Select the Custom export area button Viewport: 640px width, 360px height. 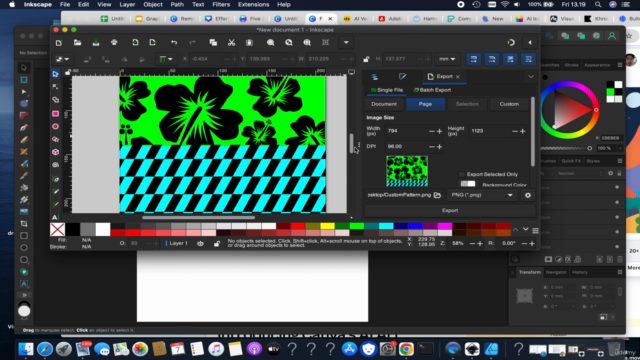pyautogui.click(x=509, y=104)
